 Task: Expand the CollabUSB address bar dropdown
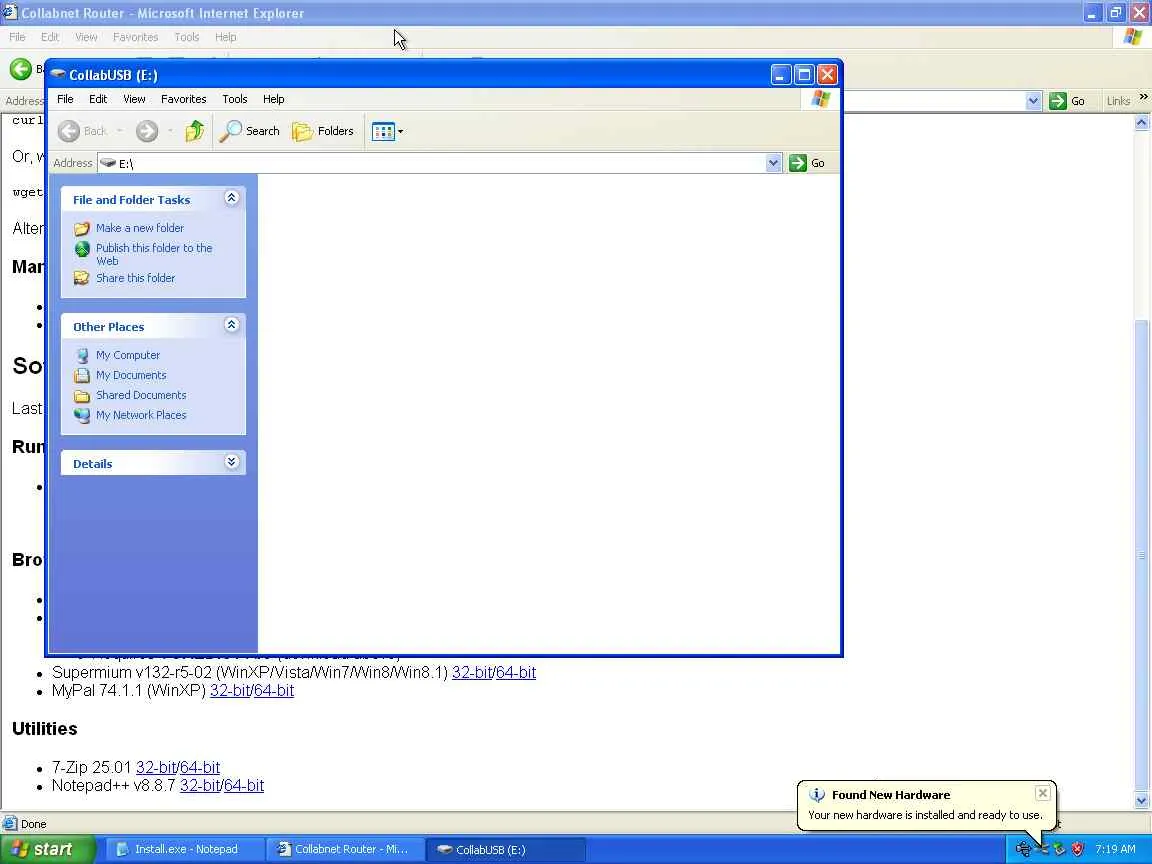pyautogui.click(x=773, y=163)
